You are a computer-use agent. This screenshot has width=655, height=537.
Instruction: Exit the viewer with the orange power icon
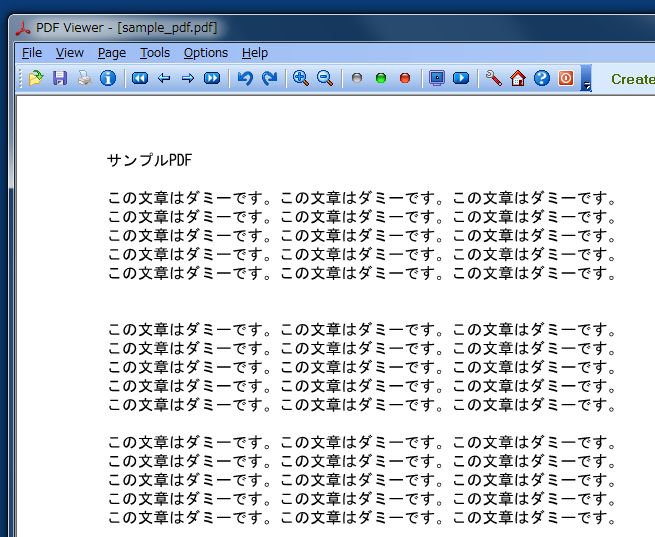pos(566,78)
